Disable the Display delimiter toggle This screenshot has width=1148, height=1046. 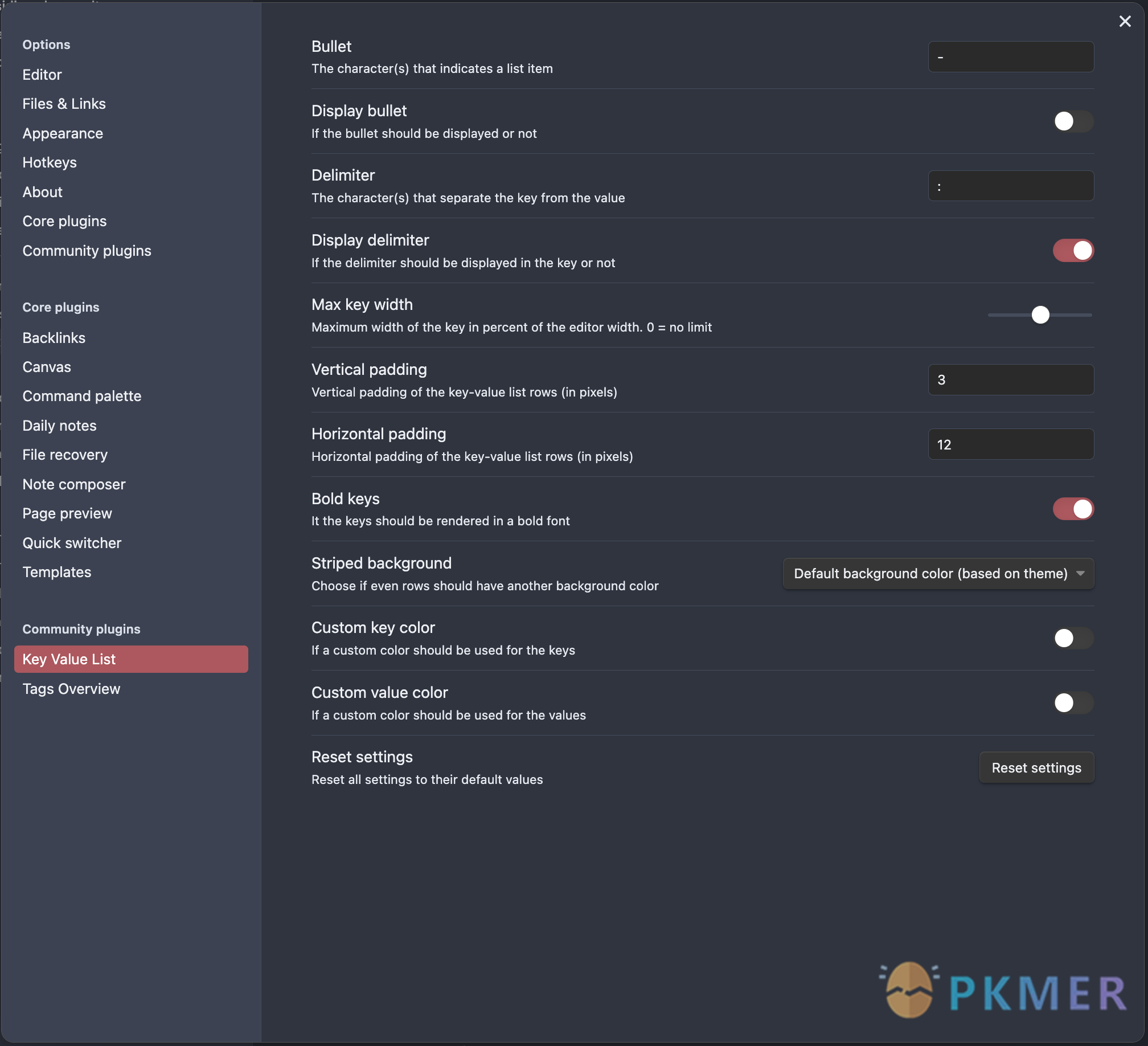1073,250
